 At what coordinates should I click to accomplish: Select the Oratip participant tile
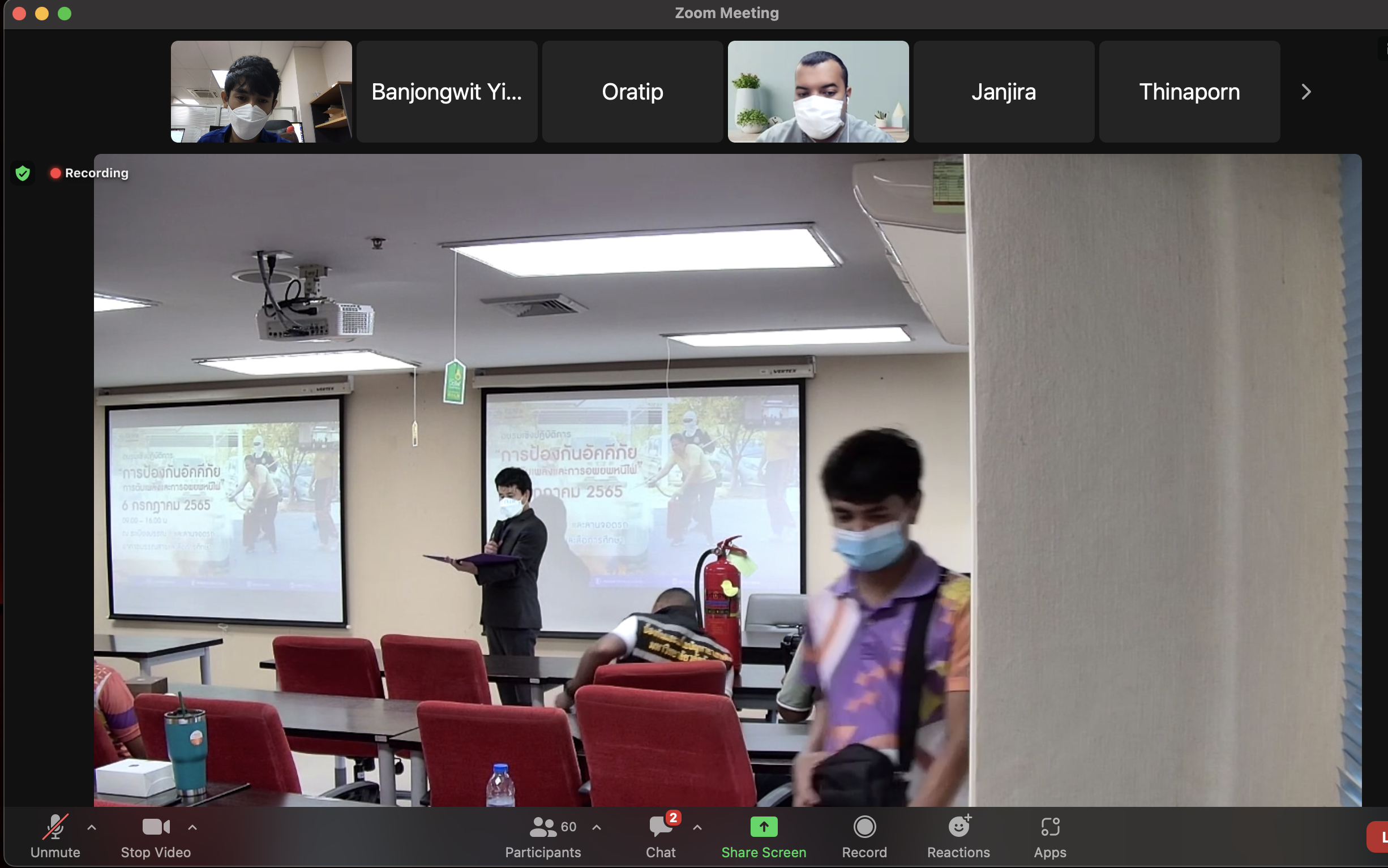click(x=632, y=92)
